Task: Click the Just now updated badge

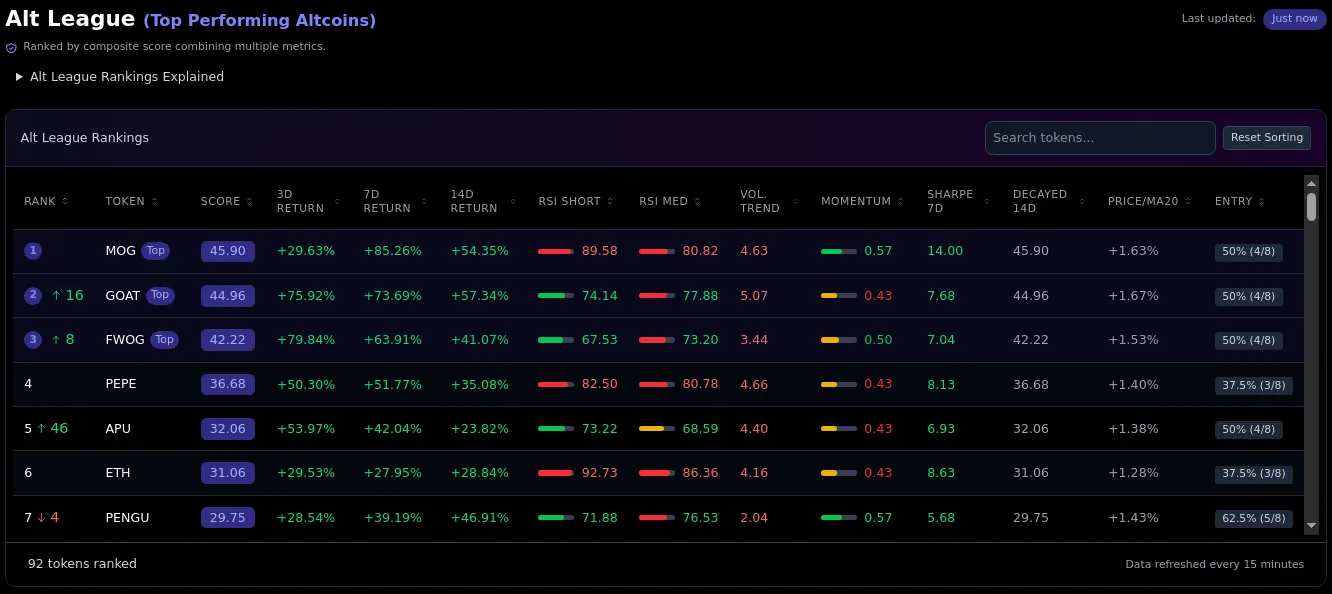Action: point(1294,19)
